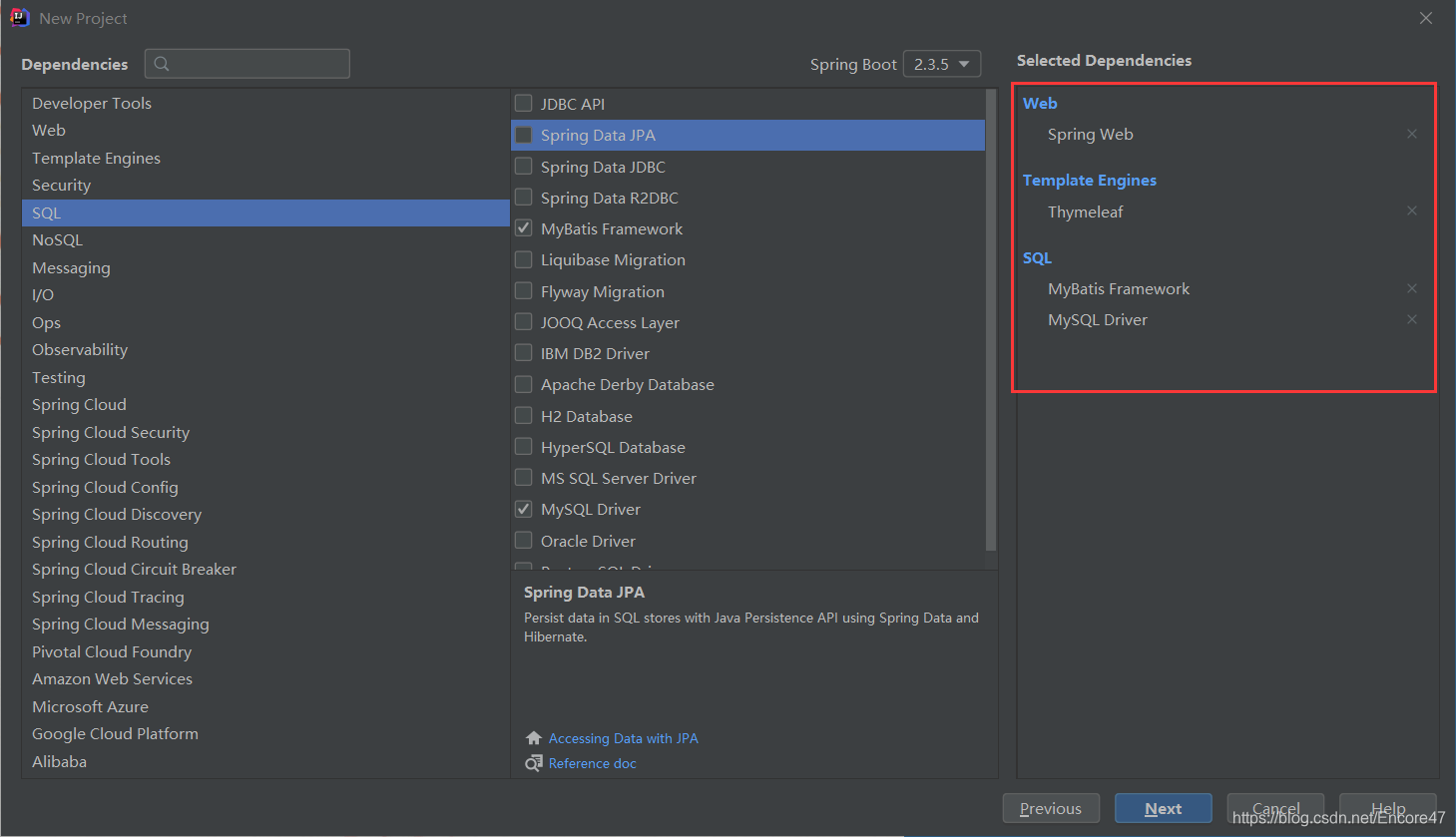Select Testing category

265,377
